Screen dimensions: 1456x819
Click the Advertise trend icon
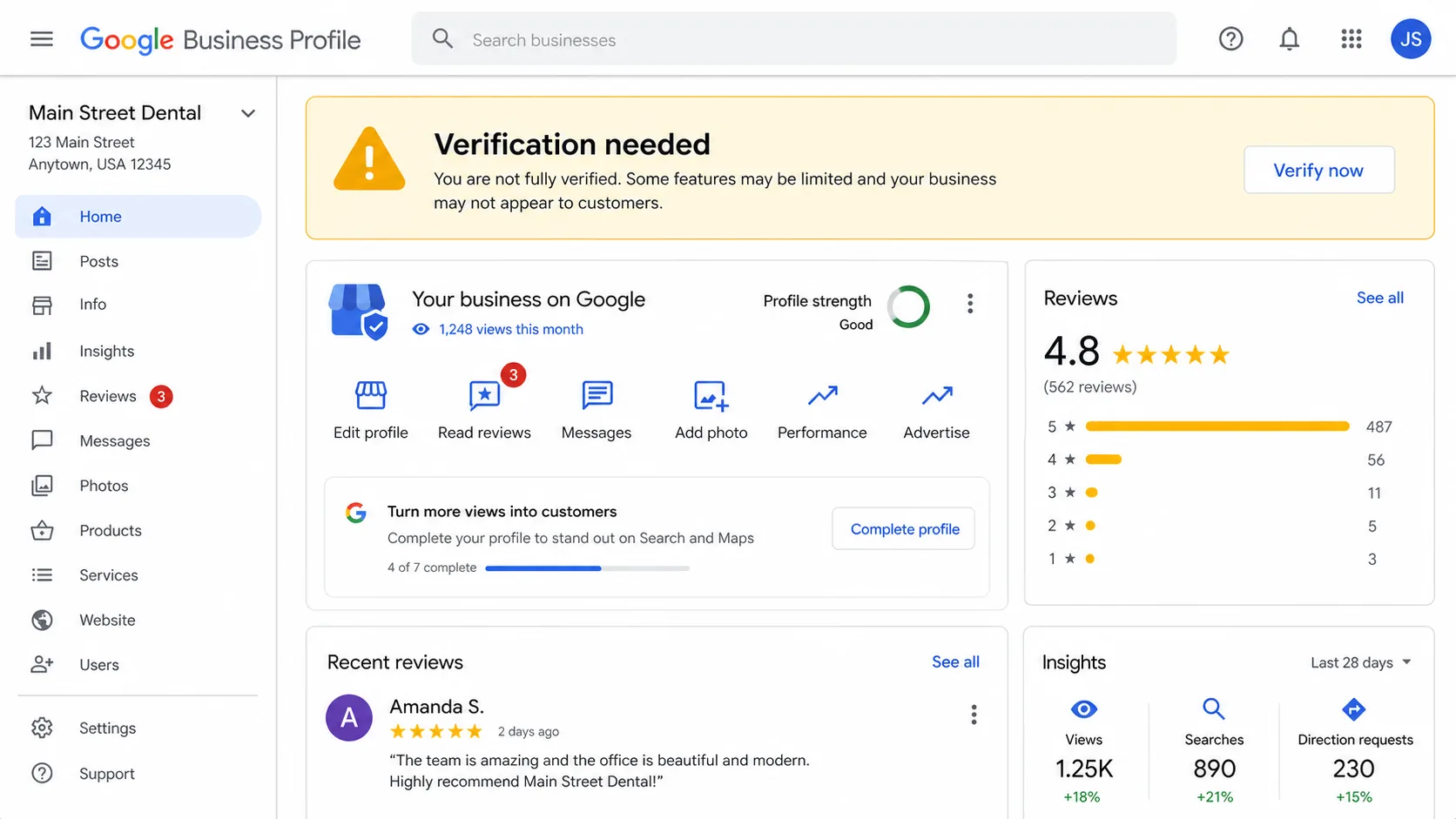937,396
